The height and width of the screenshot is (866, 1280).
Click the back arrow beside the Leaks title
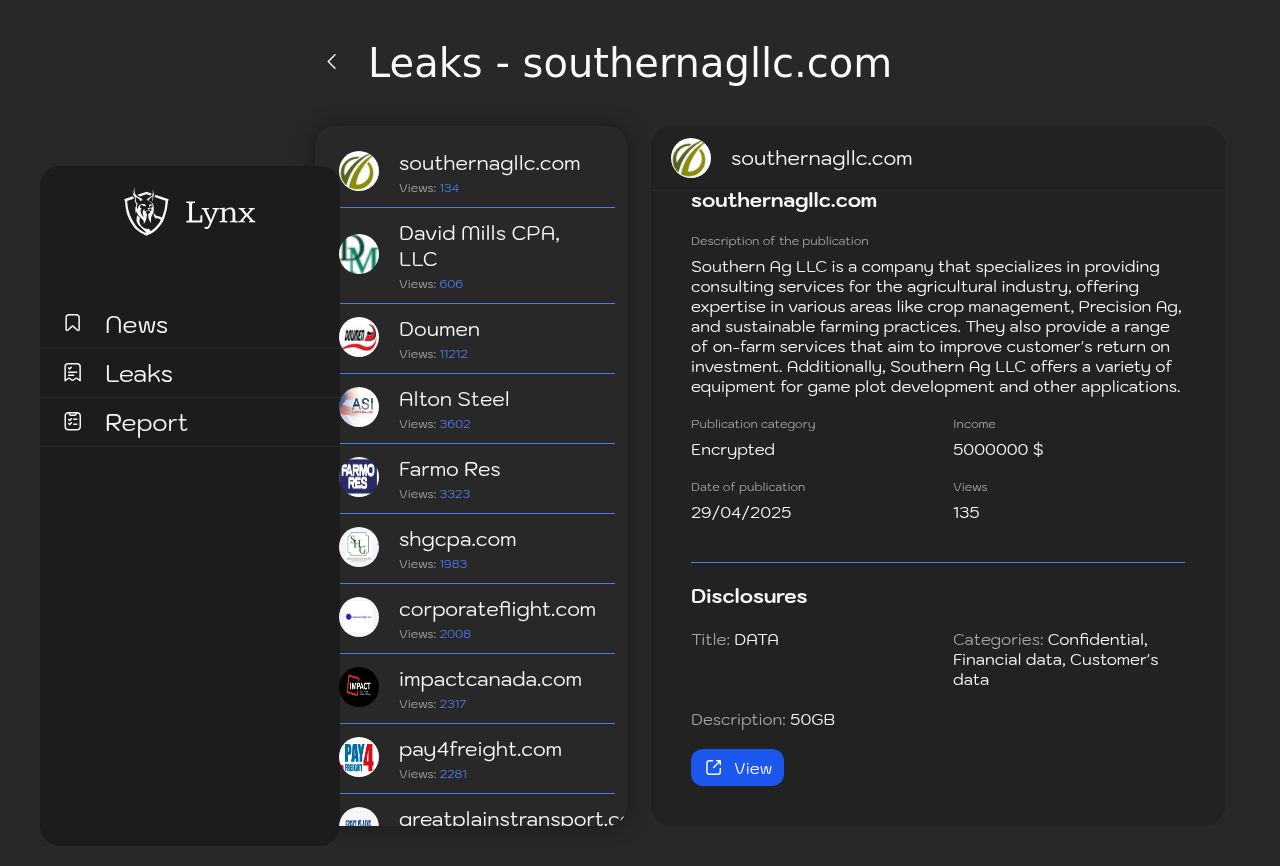(x=332, y=62)
